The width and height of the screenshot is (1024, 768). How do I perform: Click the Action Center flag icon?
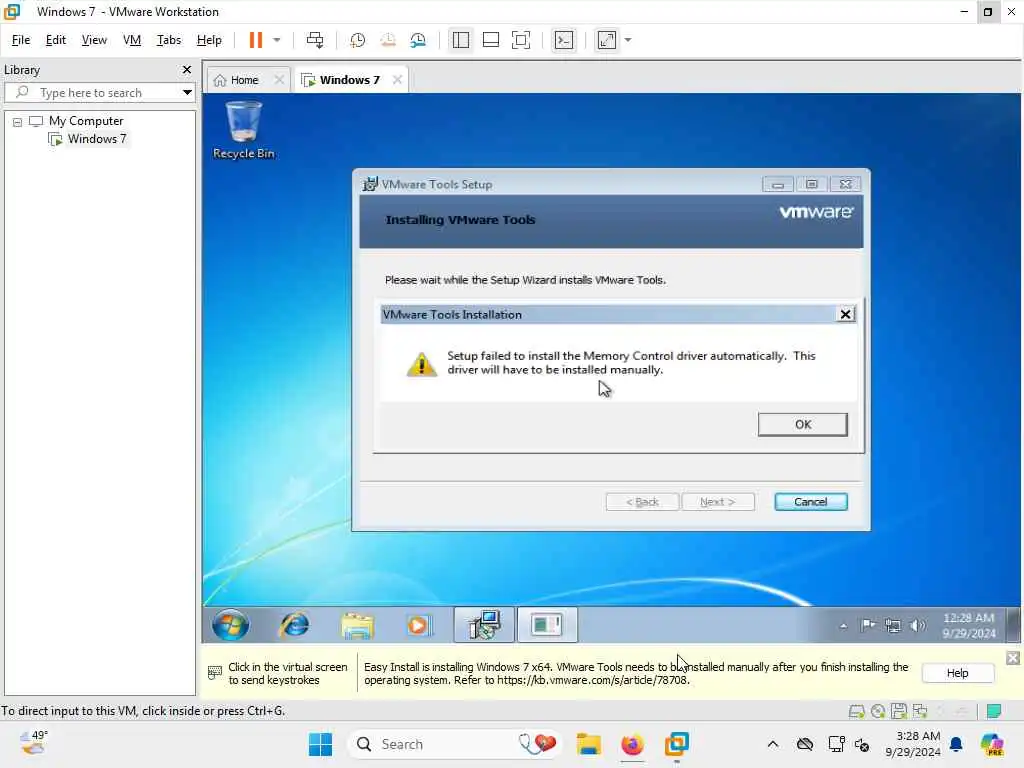[868, 626]
